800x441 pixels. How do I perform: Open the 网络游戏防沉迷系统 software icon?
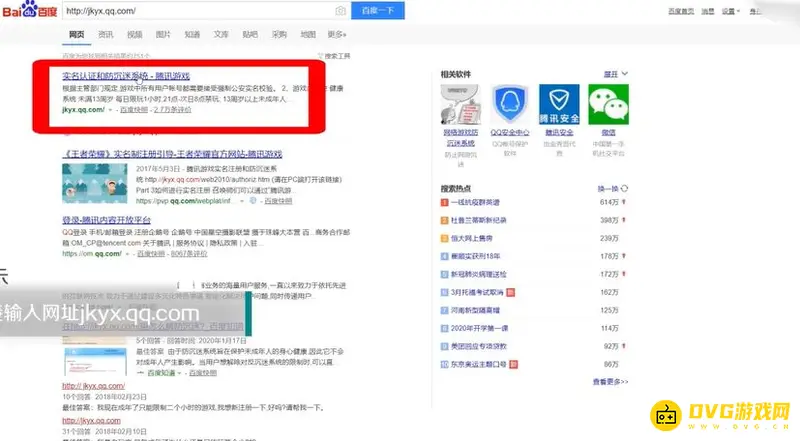(460, 104)
